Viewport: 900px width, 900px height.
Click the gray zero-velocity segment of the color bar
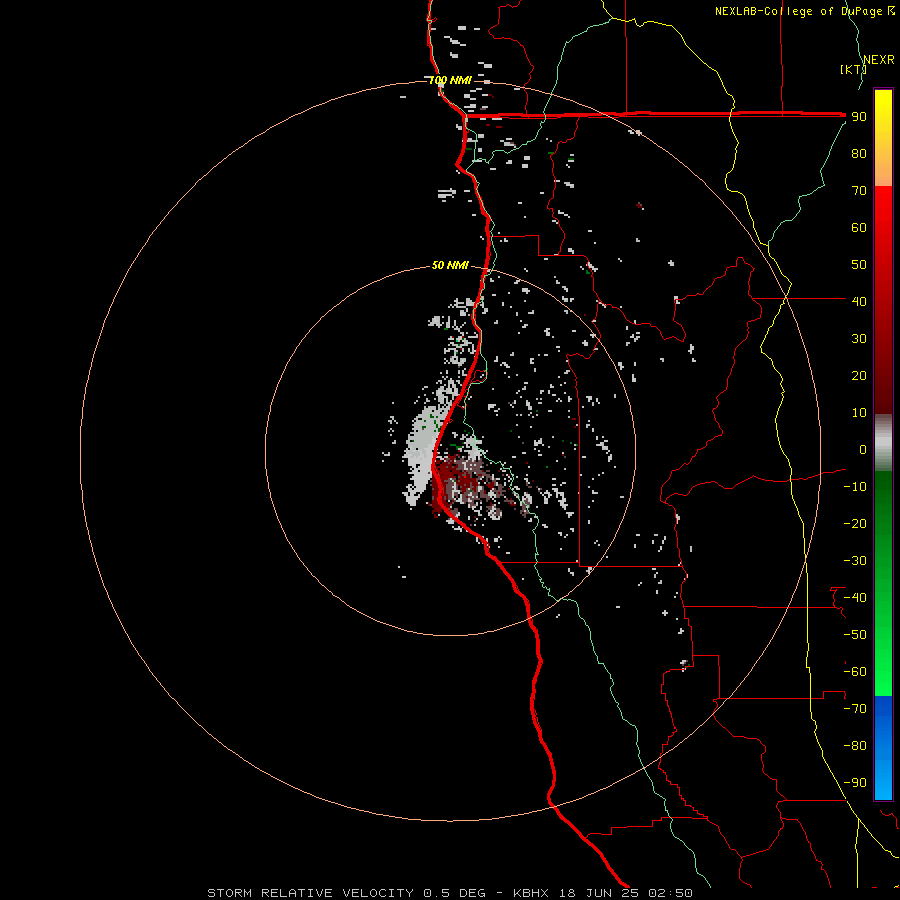[883, 443]
